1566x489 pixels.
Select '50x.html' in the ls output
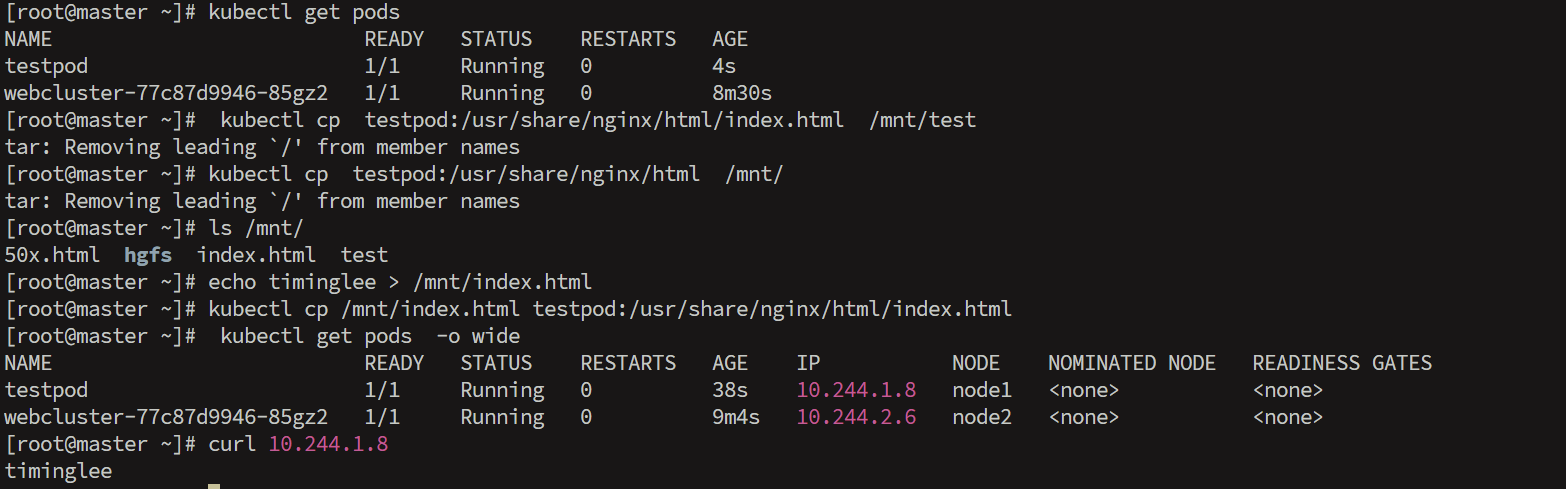coord(52,256)
